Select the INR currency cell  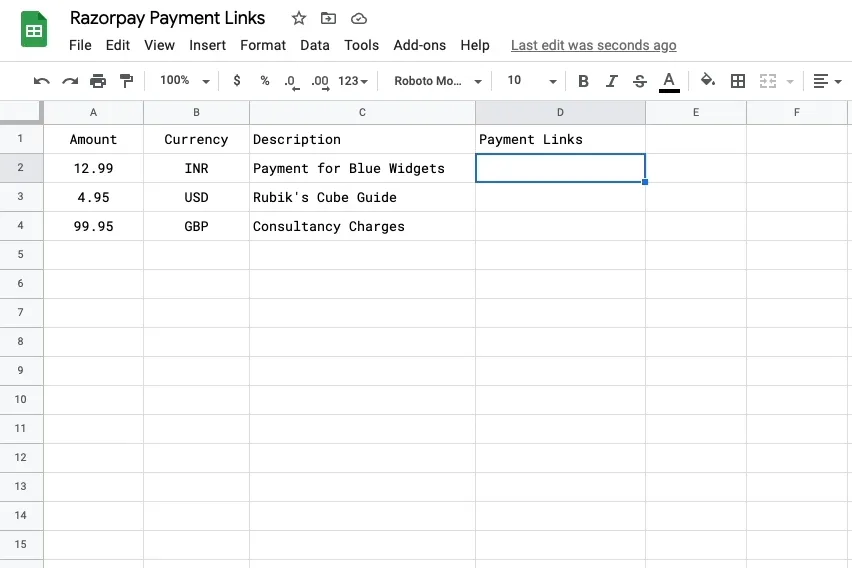click(196, 168)
